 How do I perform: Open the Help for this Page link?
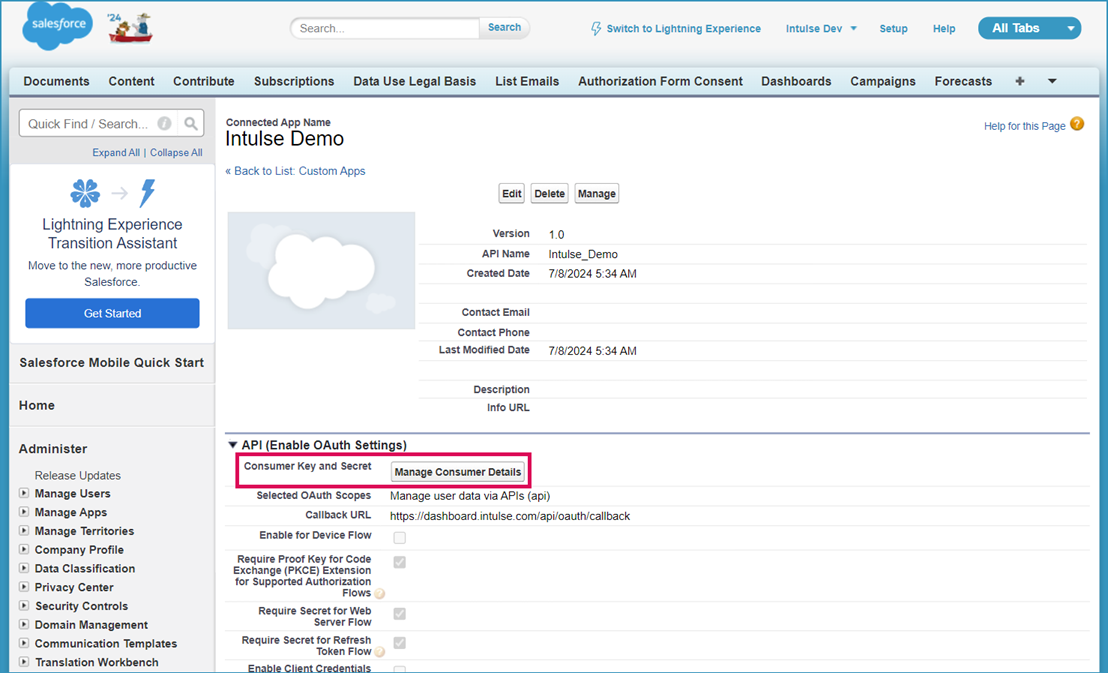click(x=1025, y=126)
